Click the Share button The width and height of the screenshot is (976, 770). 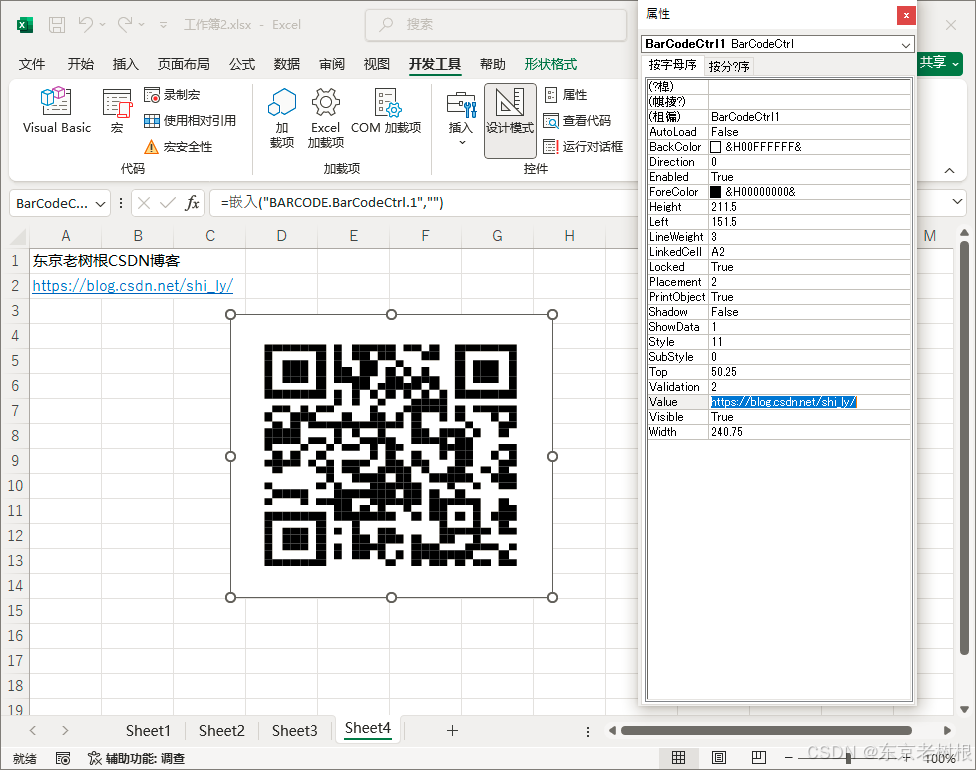click(940, 63)
